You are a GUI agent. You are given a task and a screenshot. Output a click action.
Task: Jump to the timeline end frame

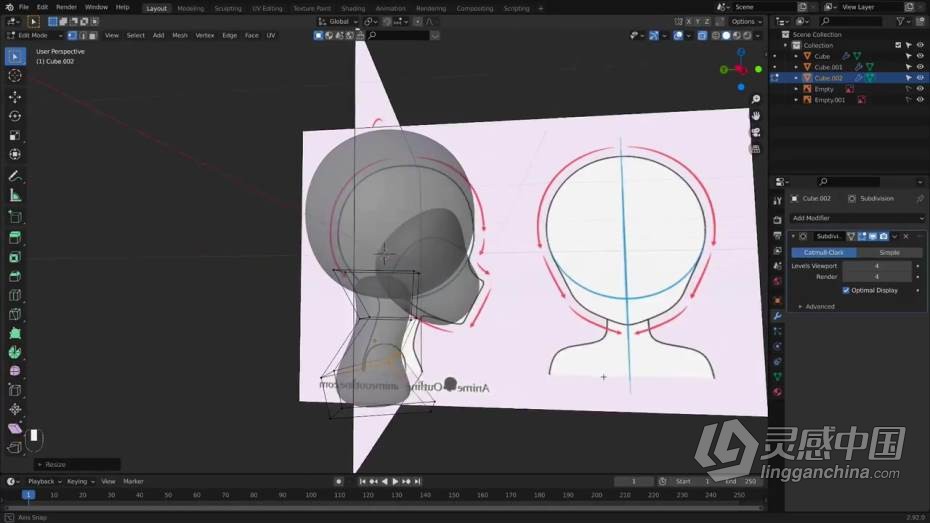(418, 481)
